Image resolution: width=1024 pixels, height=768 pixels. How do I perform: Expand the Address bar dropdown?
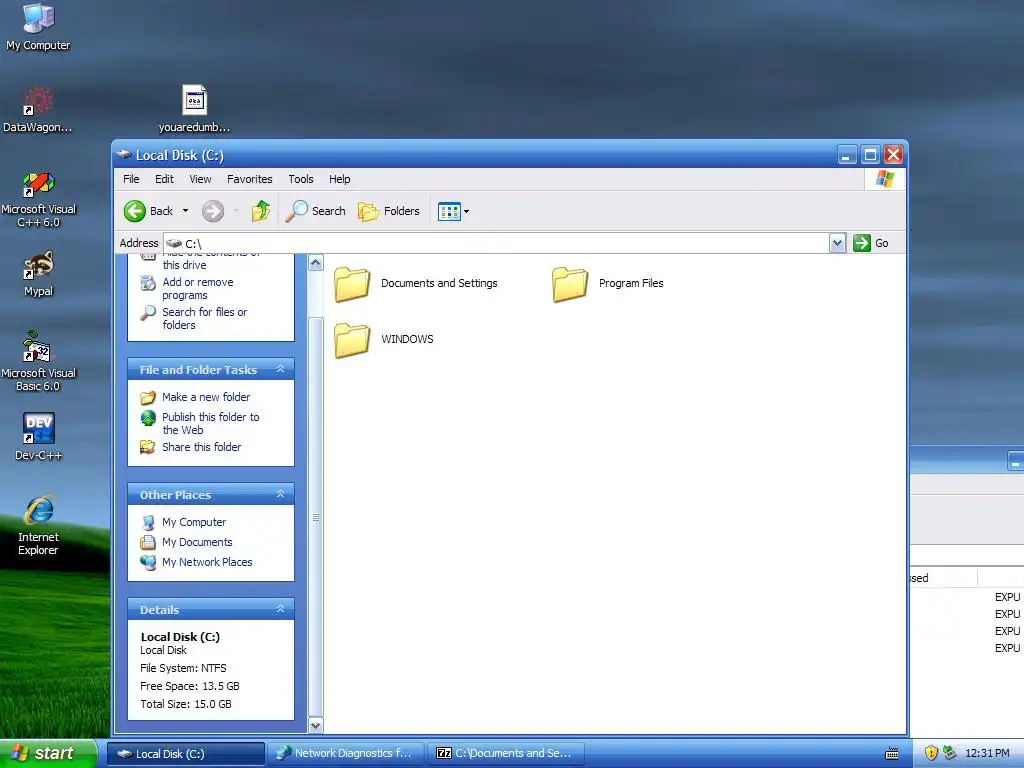click(837, 244)
